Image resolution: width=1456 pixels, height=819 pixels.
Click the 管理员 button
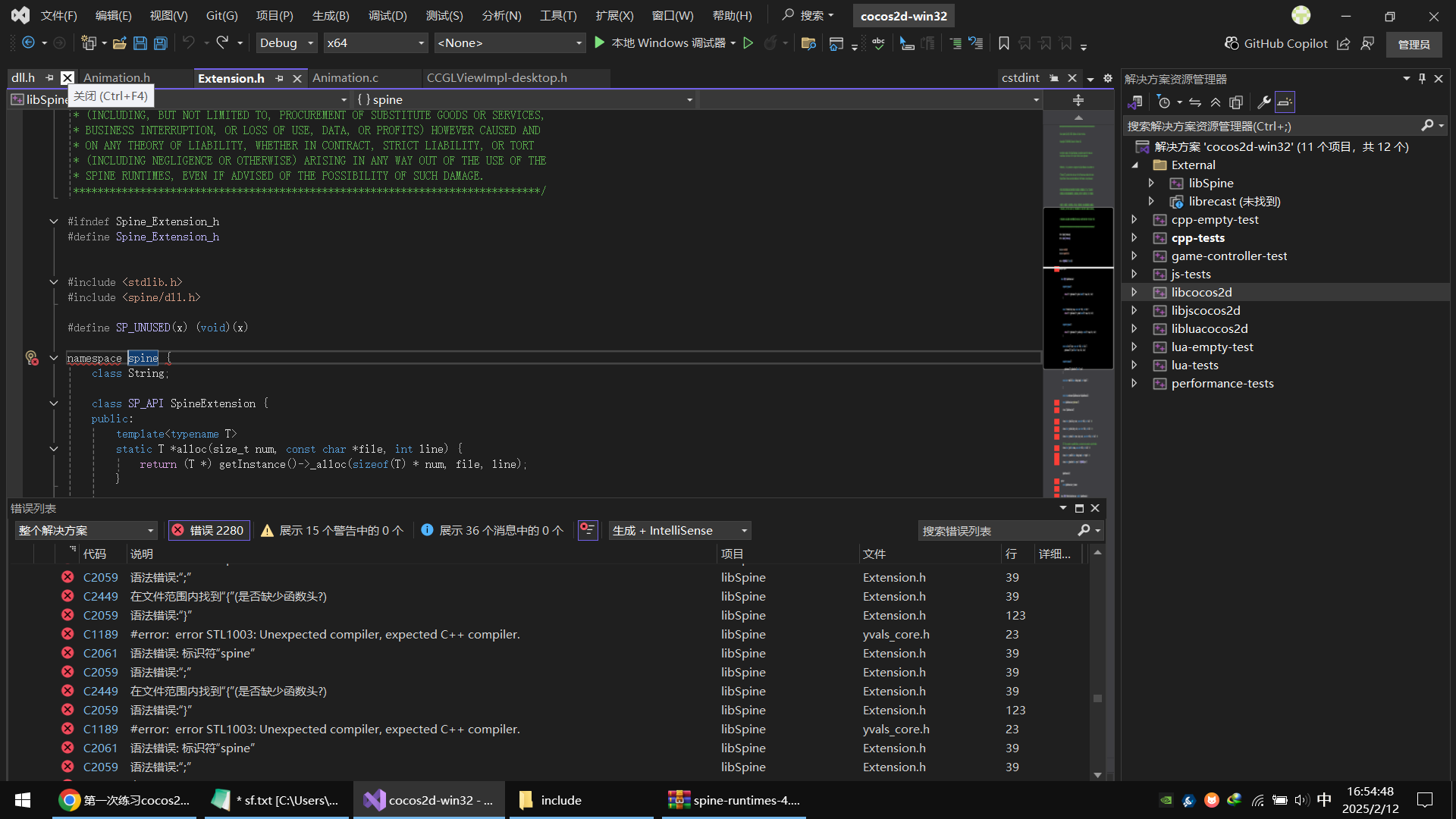(x=1414, y=45)
